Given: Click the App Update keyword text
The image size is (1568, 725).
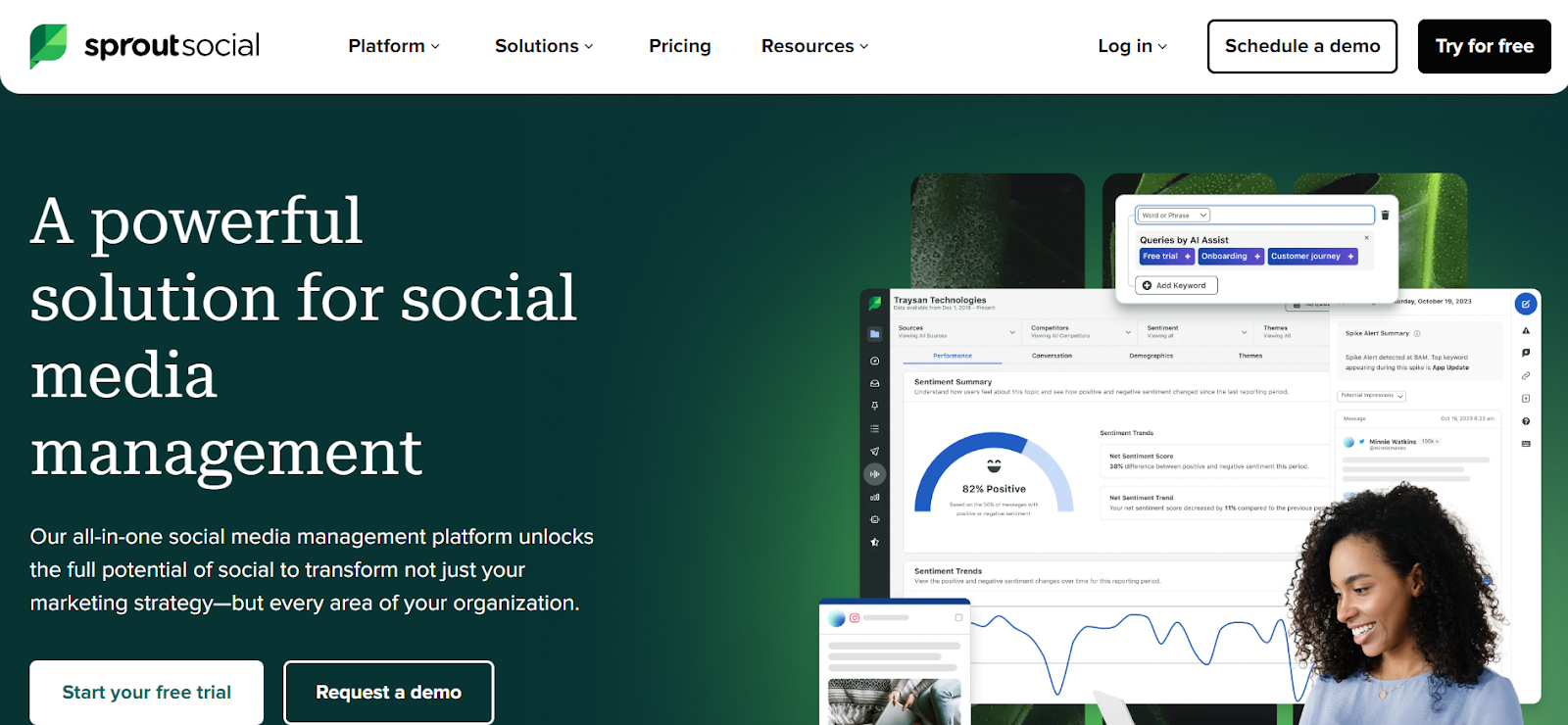Looking at the screenshot, I should pyautogui.click(x=1450, y=367).
